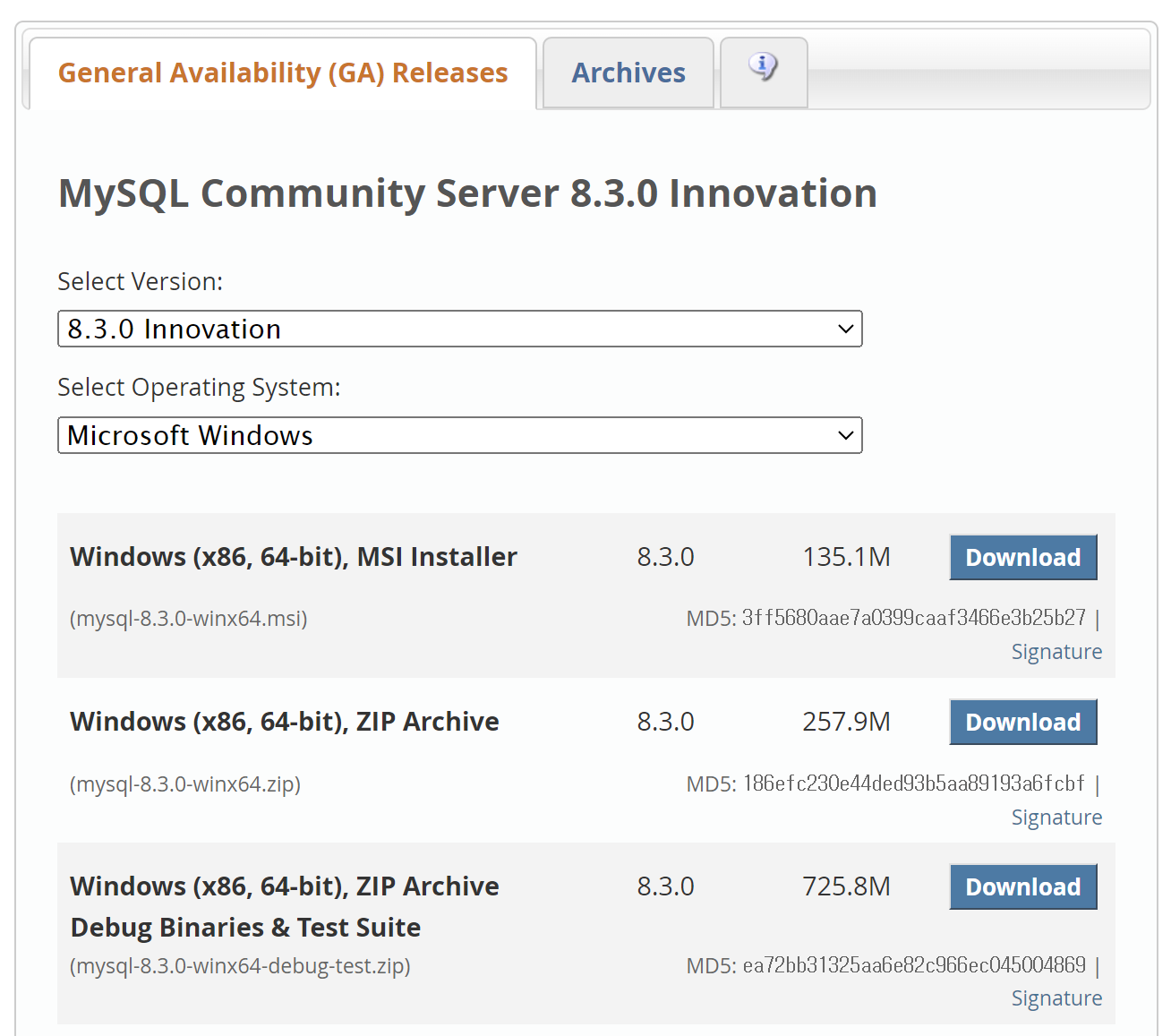Switch to General Availability (GA) Releases tab
1171x1036 pixels.
pyautogui.click(x=283, y=73)
